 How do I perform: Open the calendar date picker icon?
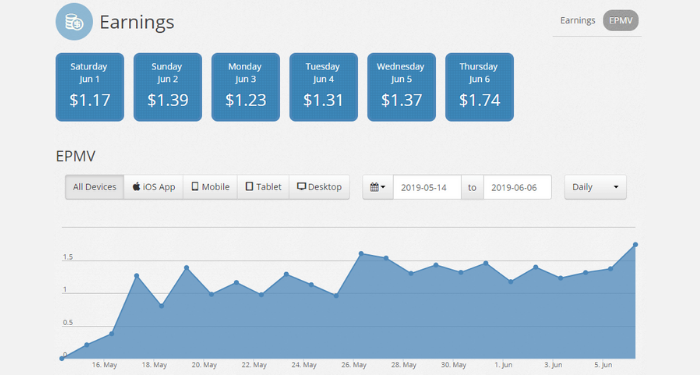tap(378, 187)
